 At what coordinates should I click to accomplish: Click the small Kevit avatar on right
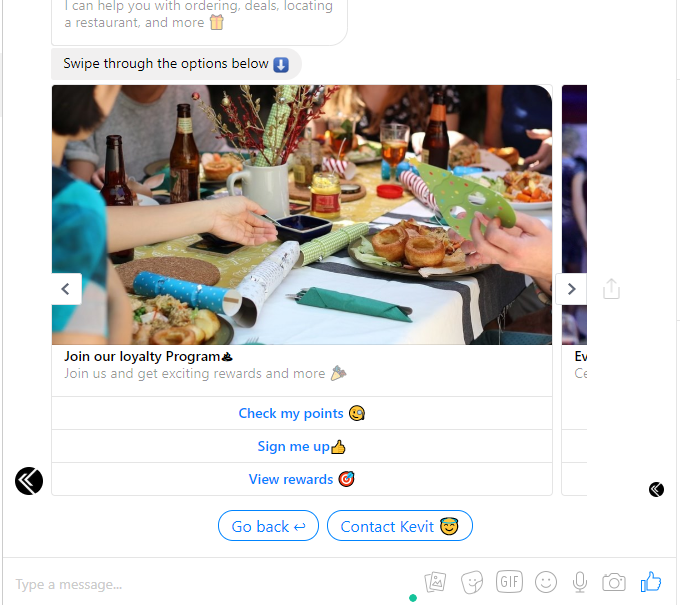pyautogui.click(x=656, y=489)
